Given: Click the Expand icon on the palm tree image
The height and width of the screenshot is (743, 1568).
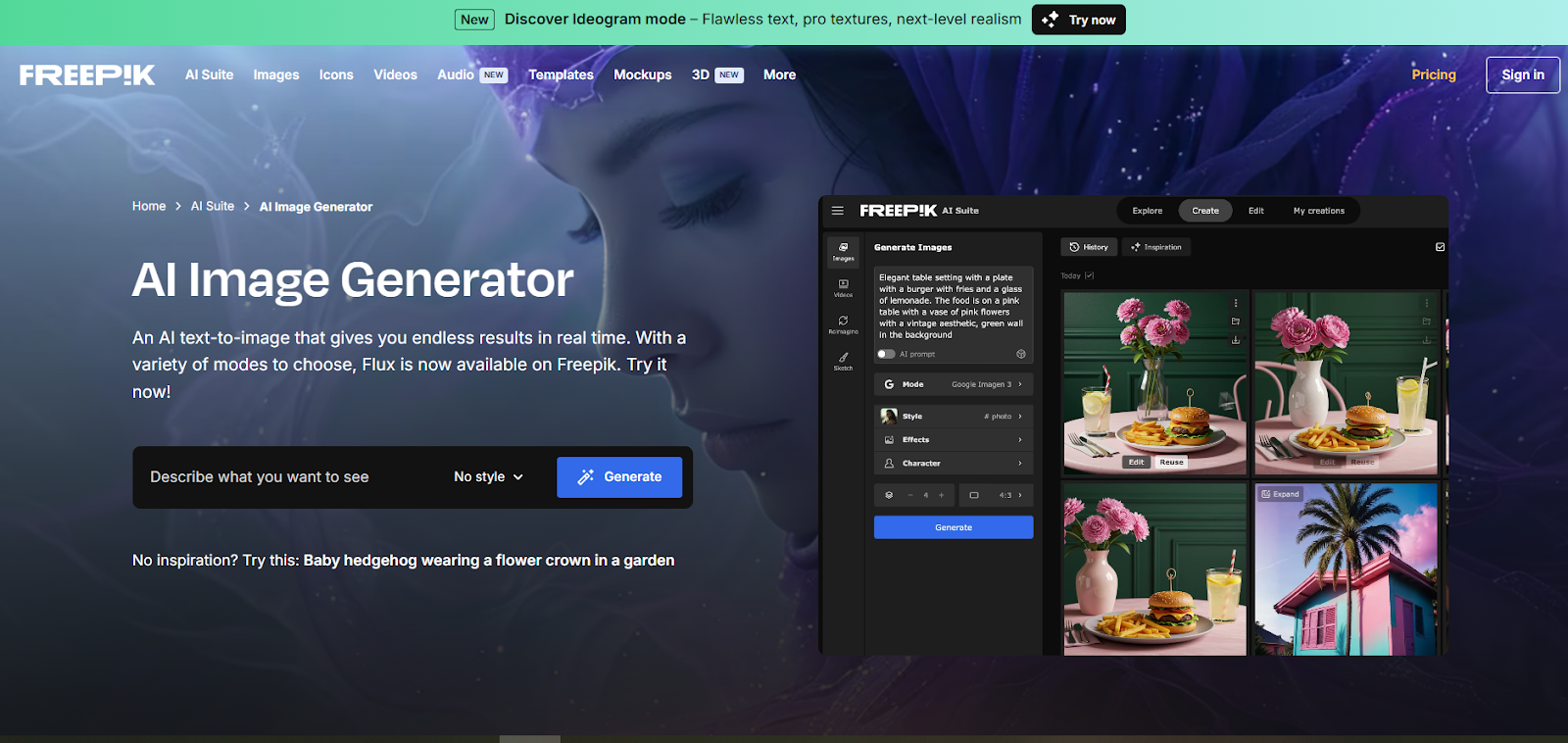Looking at the screenshot, I should [1266, 494].
